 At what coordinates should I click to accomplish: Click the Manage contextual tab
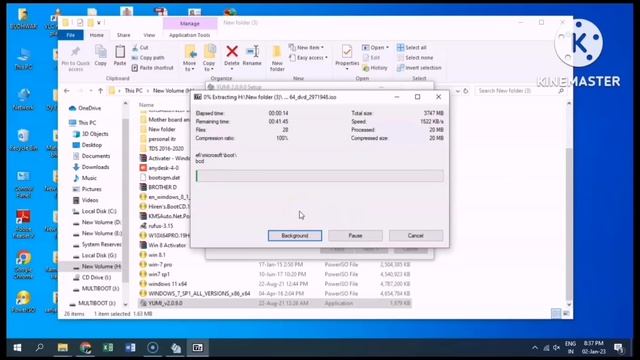tap(190, 24)
